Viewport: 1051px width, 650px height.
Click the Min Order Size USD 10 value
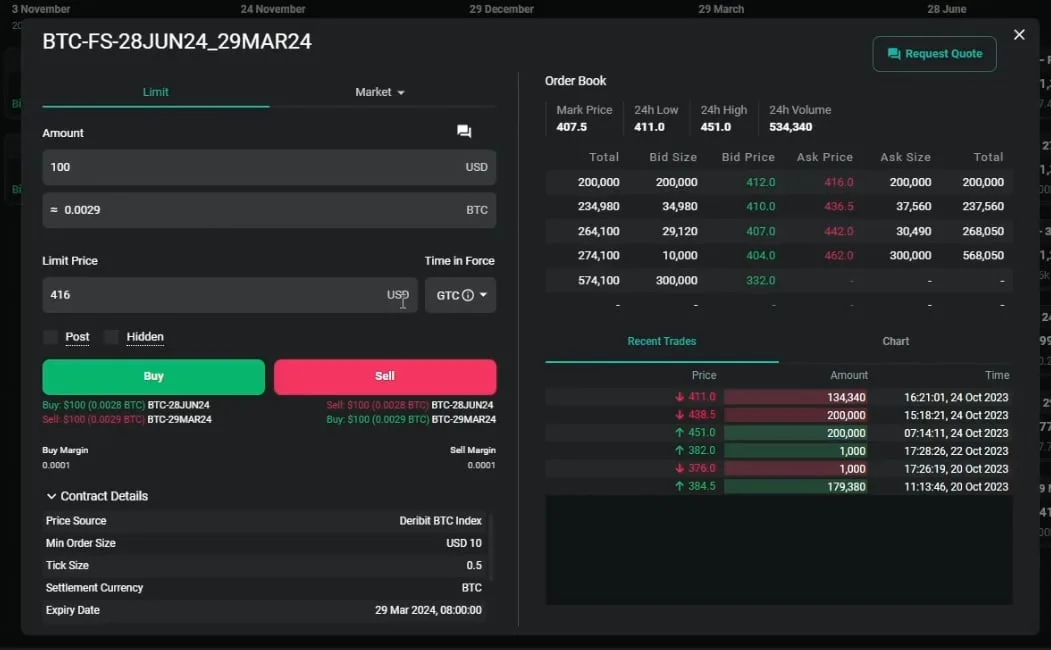coord(464,543)
